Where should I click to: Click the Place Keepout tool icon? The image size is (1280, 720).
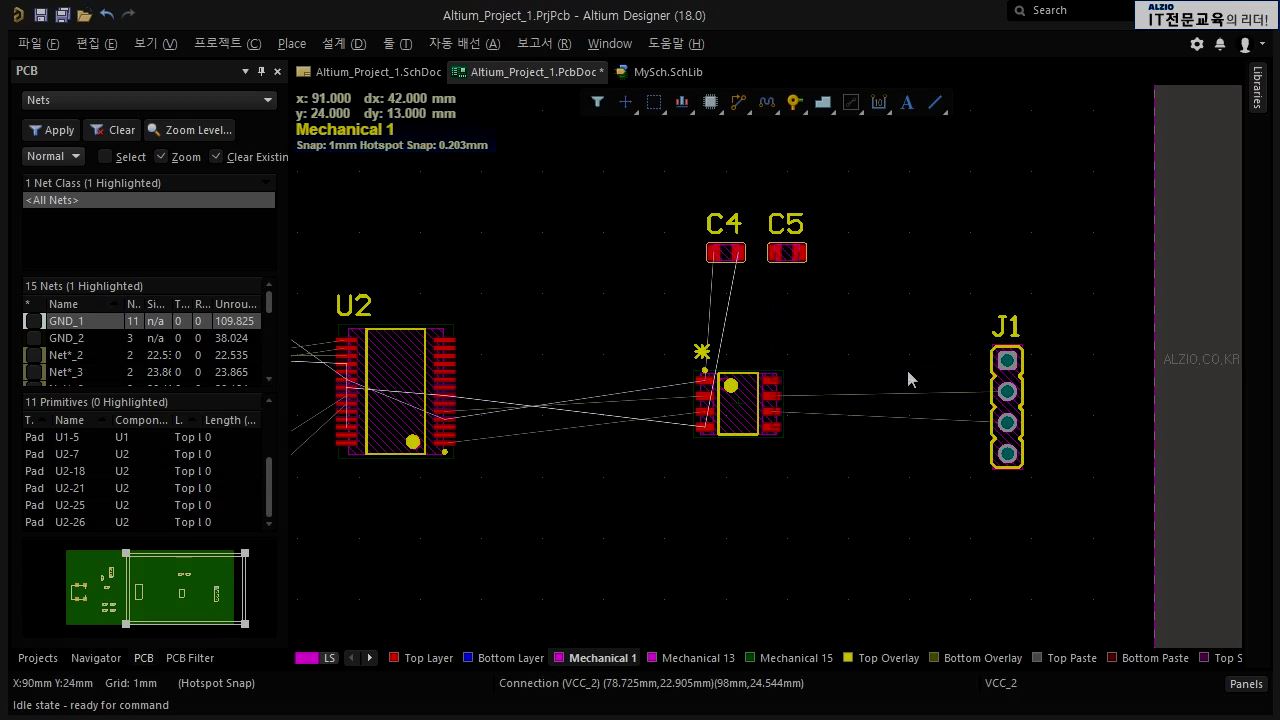pyautogui.click(x=851, y=102)
